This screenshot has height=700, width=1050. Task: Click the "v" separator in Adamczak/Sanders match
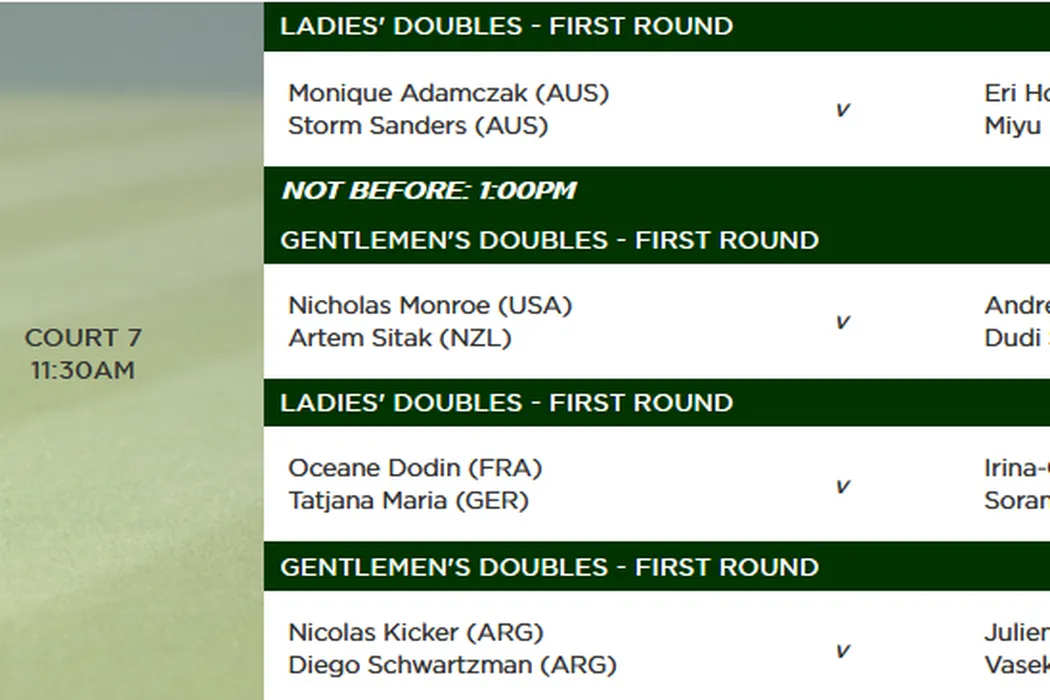click(842, 110)
